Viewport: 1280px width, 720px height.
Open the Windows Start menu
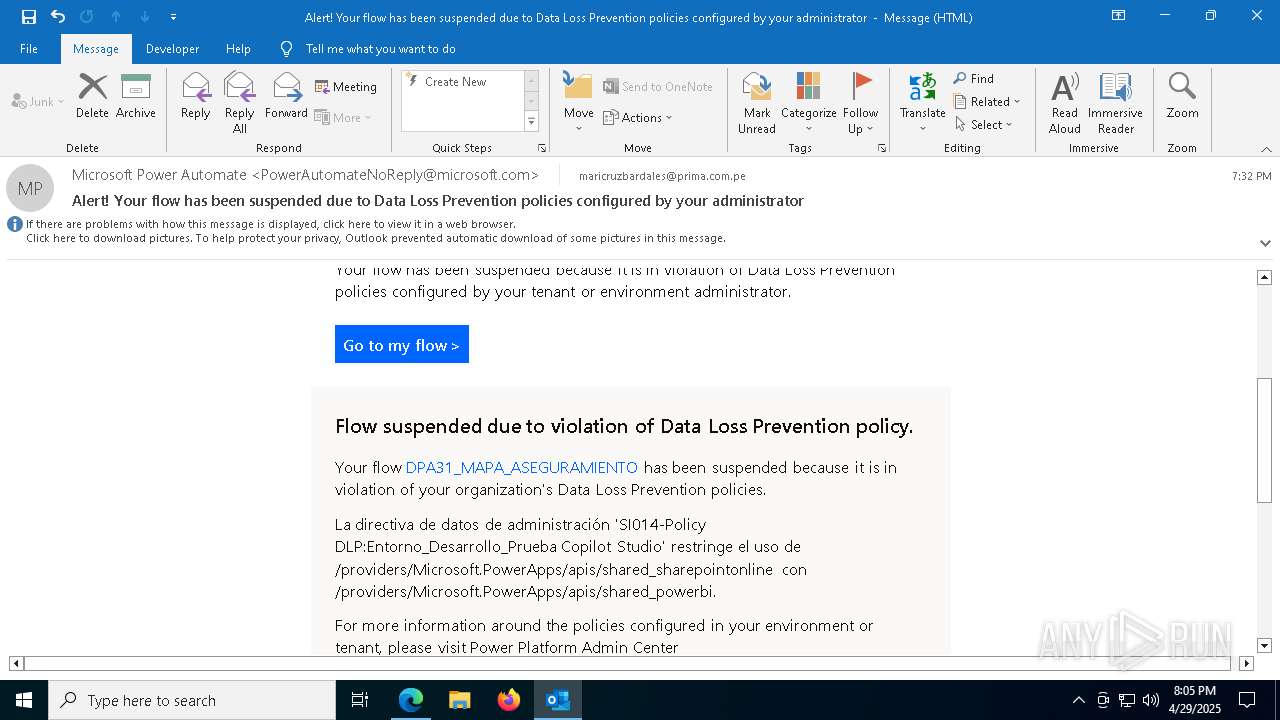click(x=24, y=700)
